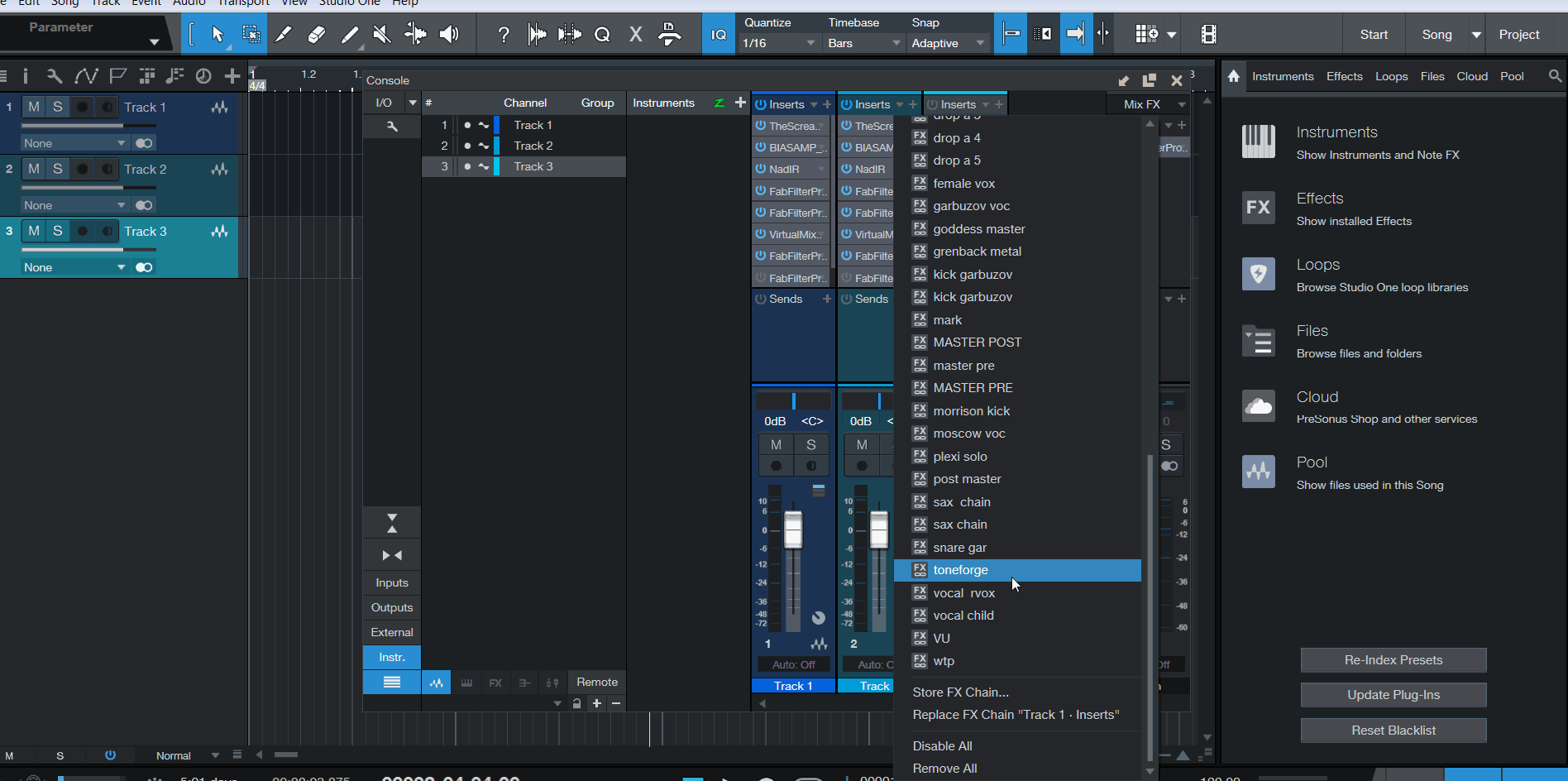The image size is (1568, 781).
Task: Toggle TheScream insert power on channel 1
Action: pyautogui.click(x=761, y=126)
